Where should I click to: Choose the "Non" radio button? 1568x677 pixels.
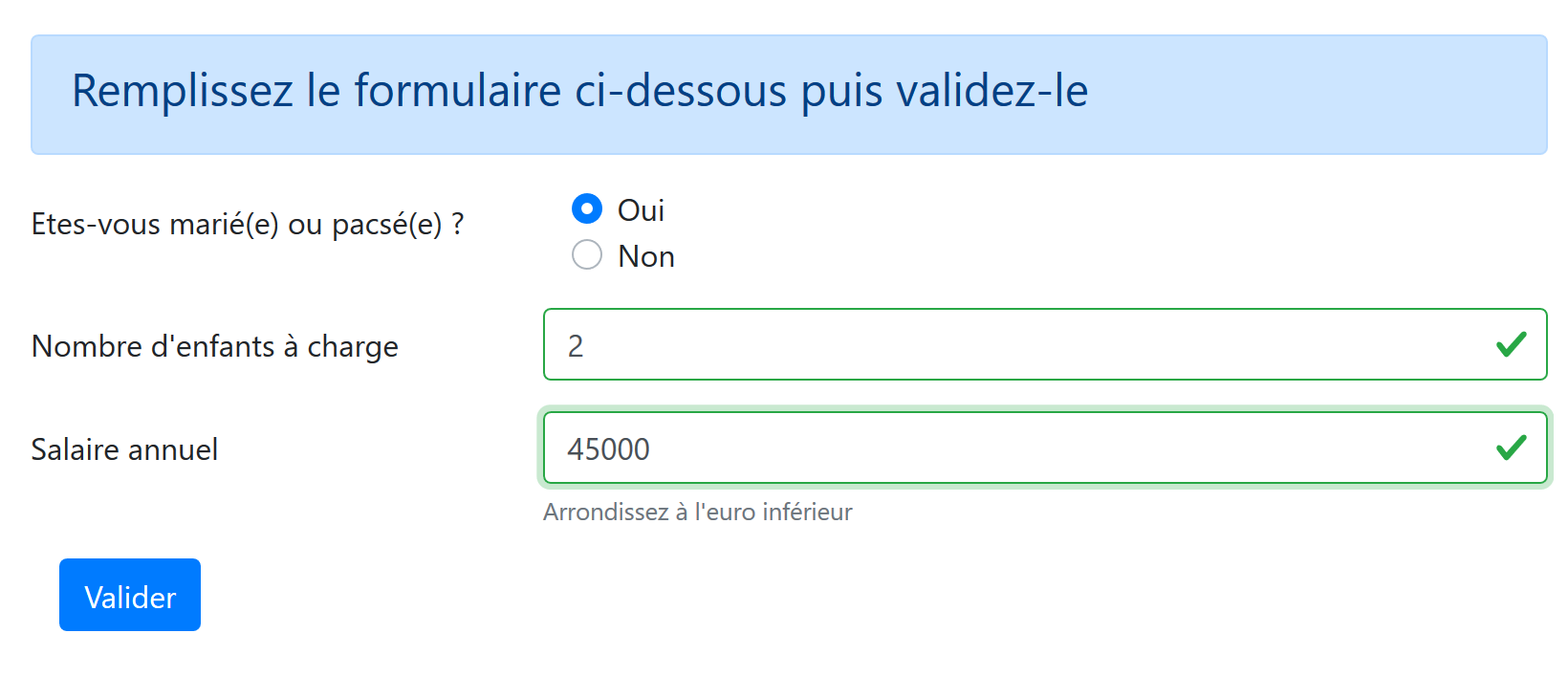(586, 254)
